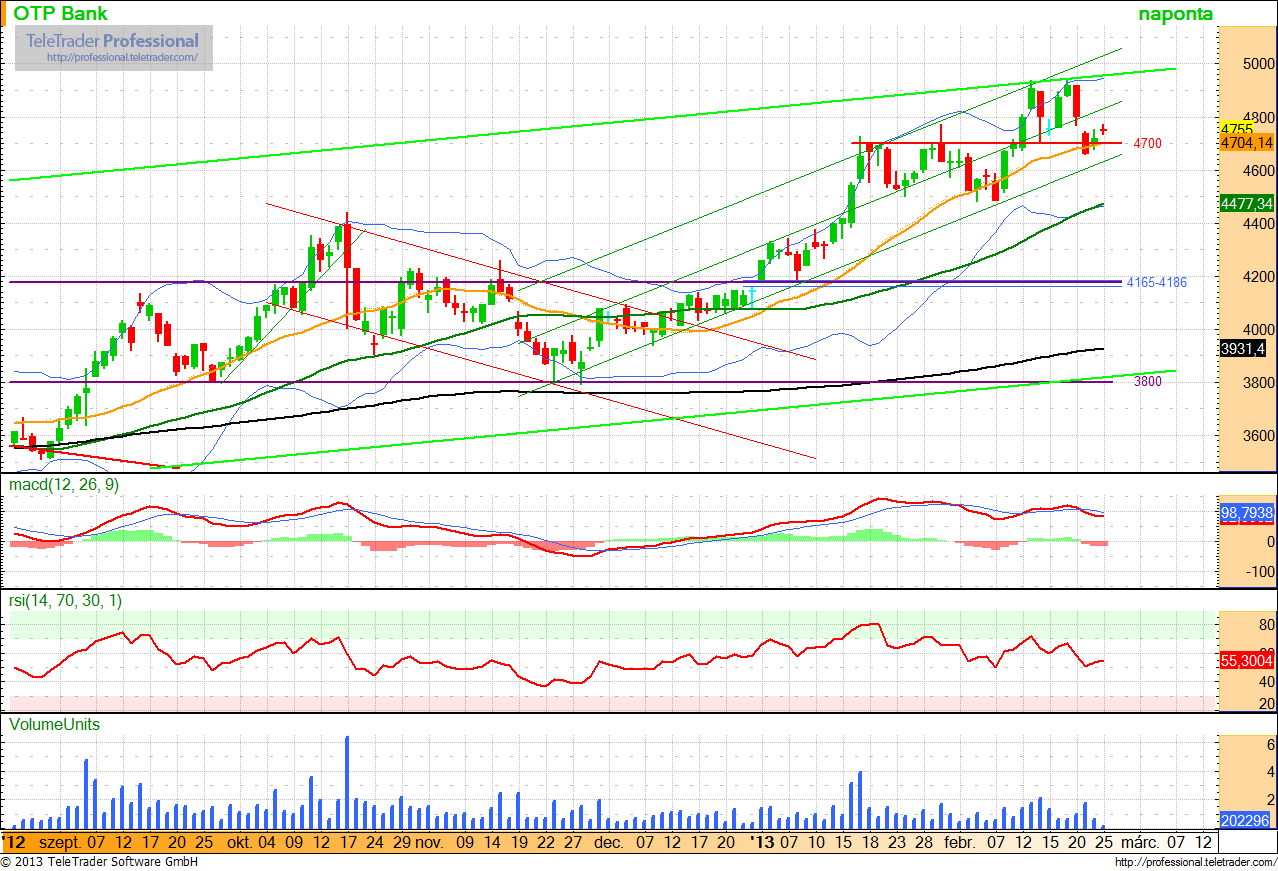Image resolution: width=1278 pixels, height=871 pixels.
Task: Select the 0 tick on MACD axis
Action: pos(1270,542)
